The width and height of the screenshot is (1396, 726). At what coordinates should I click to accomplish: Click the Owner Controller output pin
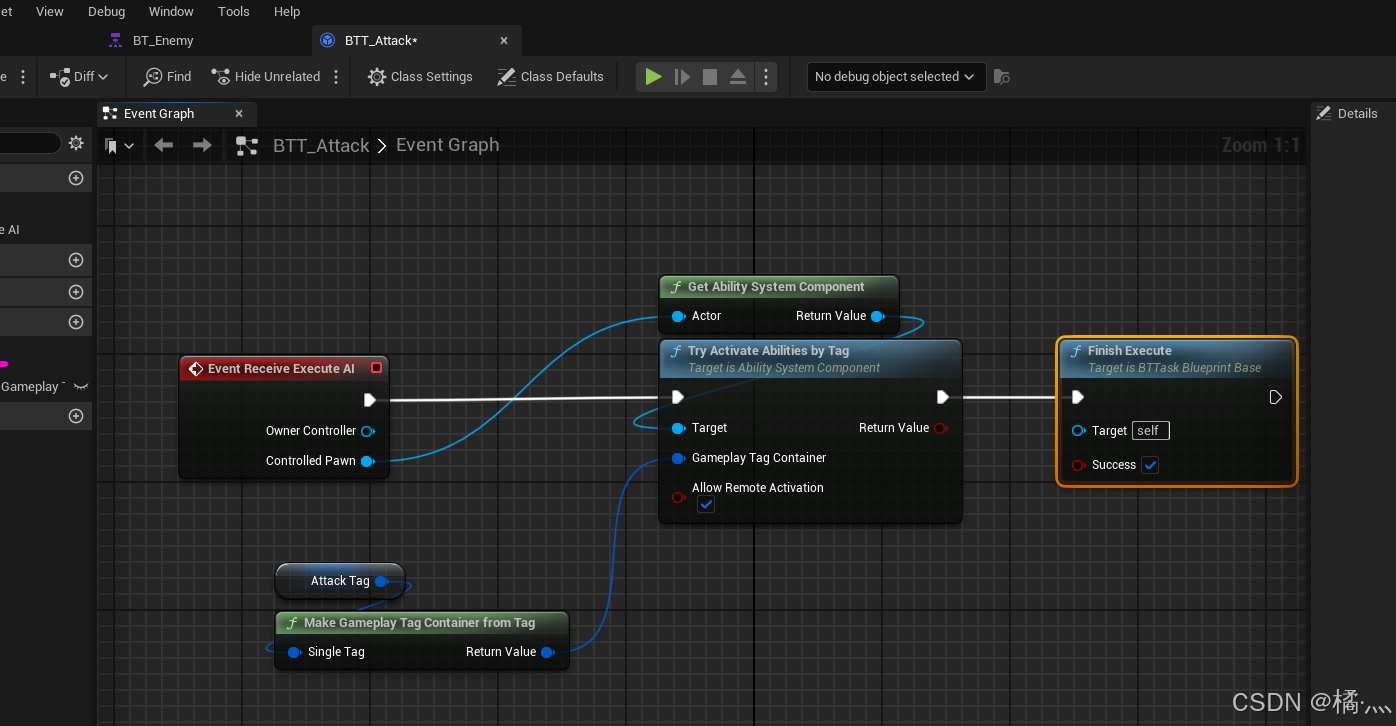pyautogui.click(x=367, y=431)
